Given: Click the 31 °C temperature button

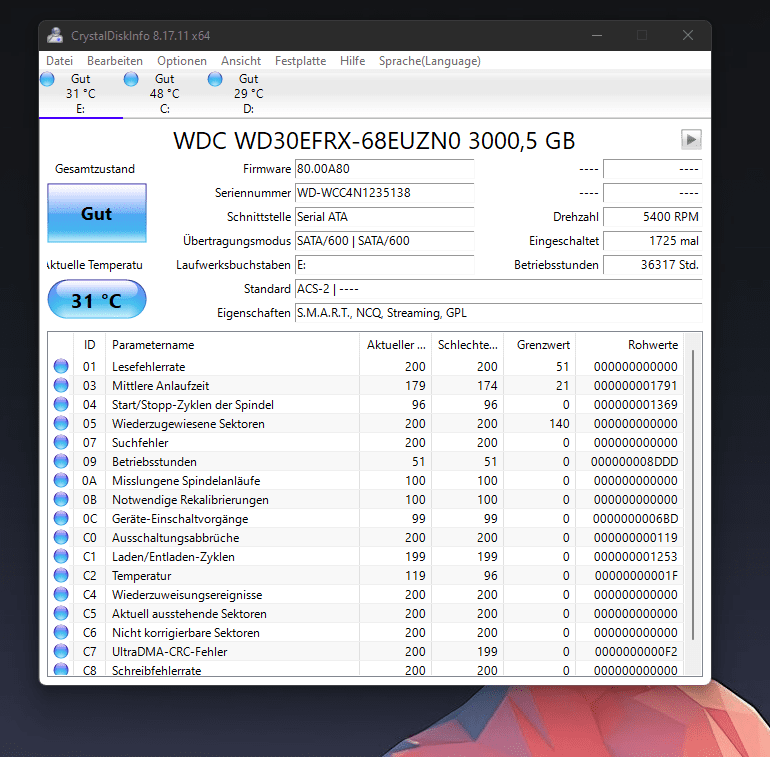Looking at the screenshot, I should [x=97, y=299].
